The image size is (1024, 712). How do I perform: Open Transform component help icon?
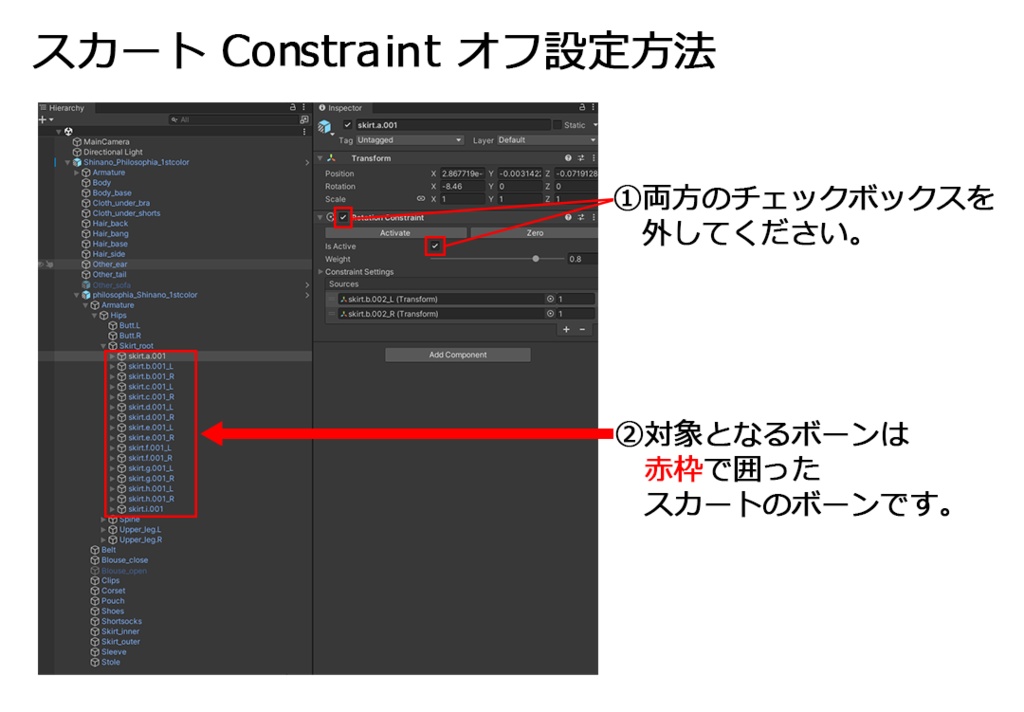pos(568,158)
